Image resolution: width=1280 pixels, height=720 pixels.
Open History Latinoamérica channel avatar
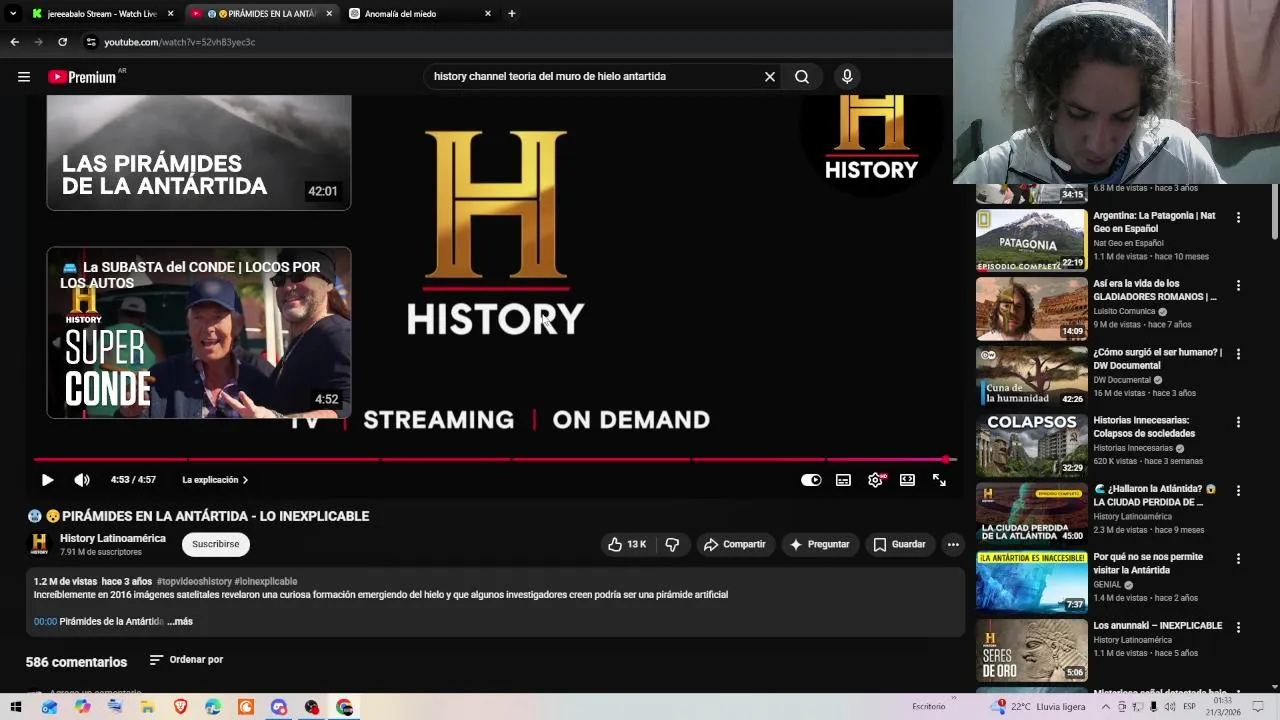pos(39,544)
